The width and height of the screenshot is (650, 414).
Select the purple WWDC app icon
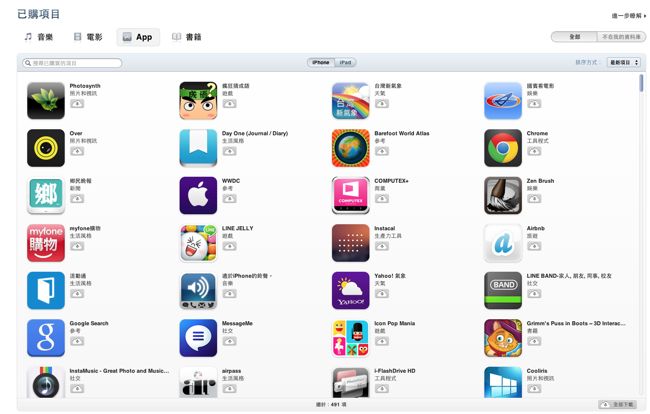click(198, 196)
